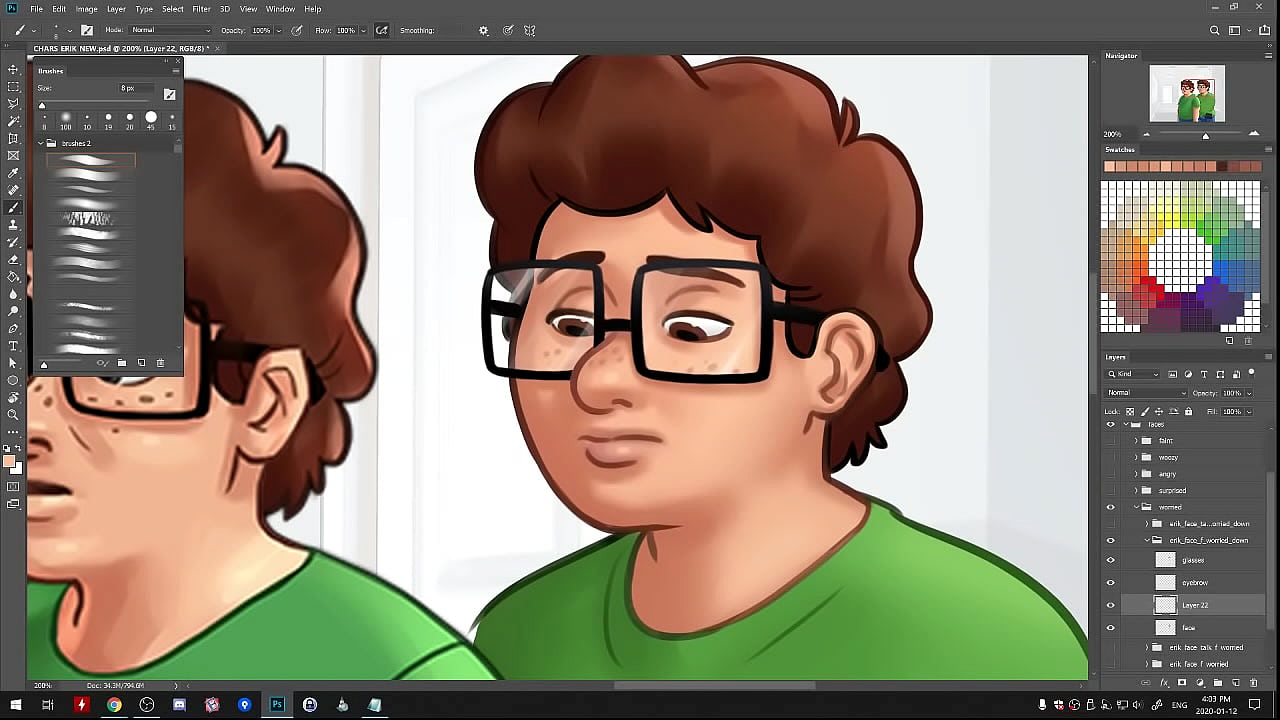1280x720 pixels.
Task: Open smoothing options gear icon
Action: tap(484, 30)
